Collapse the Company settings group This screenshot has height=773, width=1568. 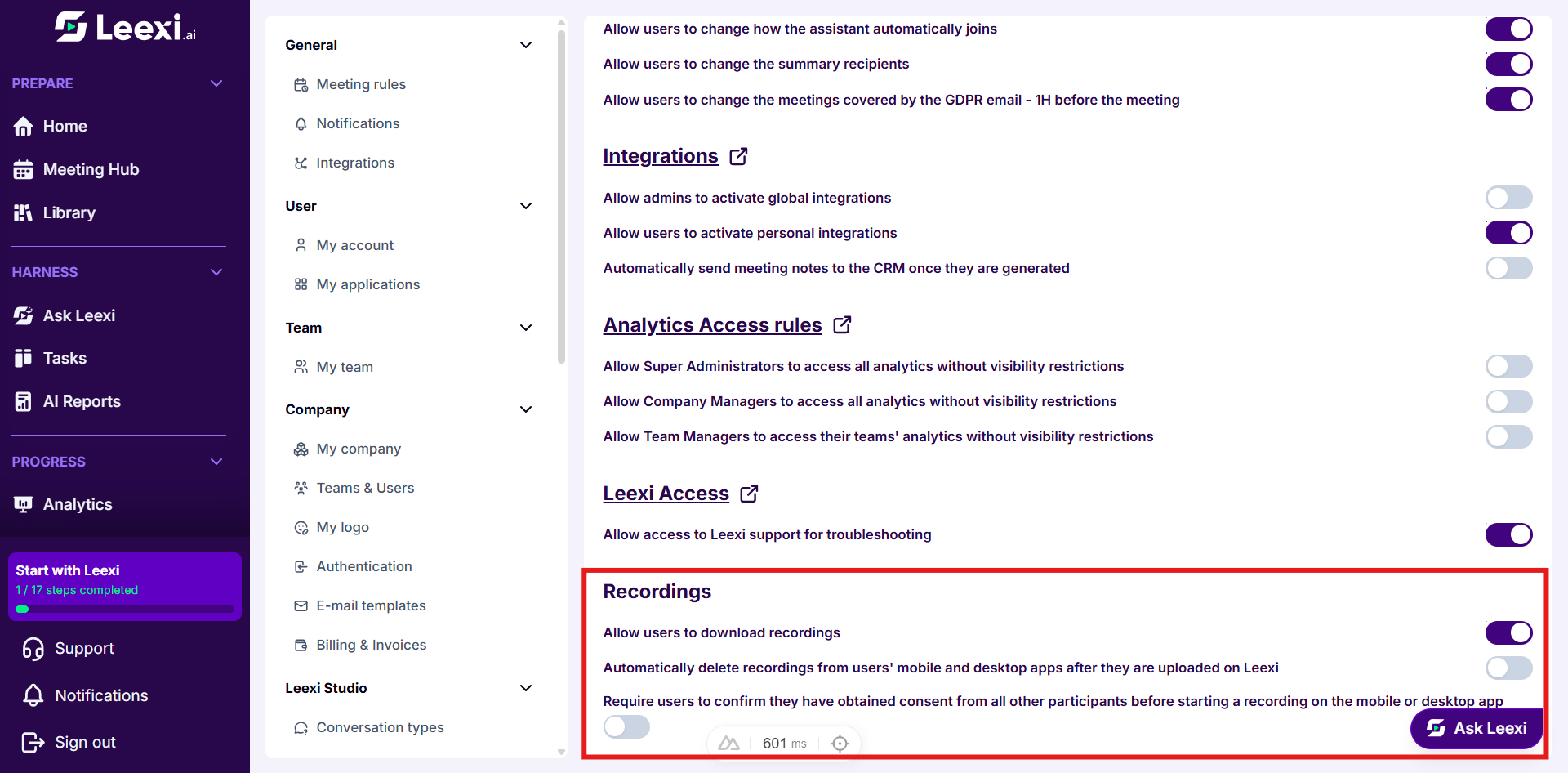point(526,409)
